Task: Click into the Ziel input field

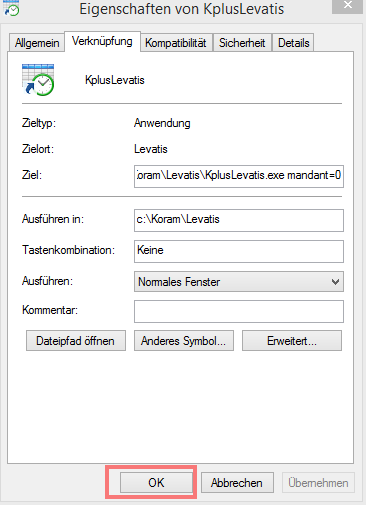Action: coord(239,176)
